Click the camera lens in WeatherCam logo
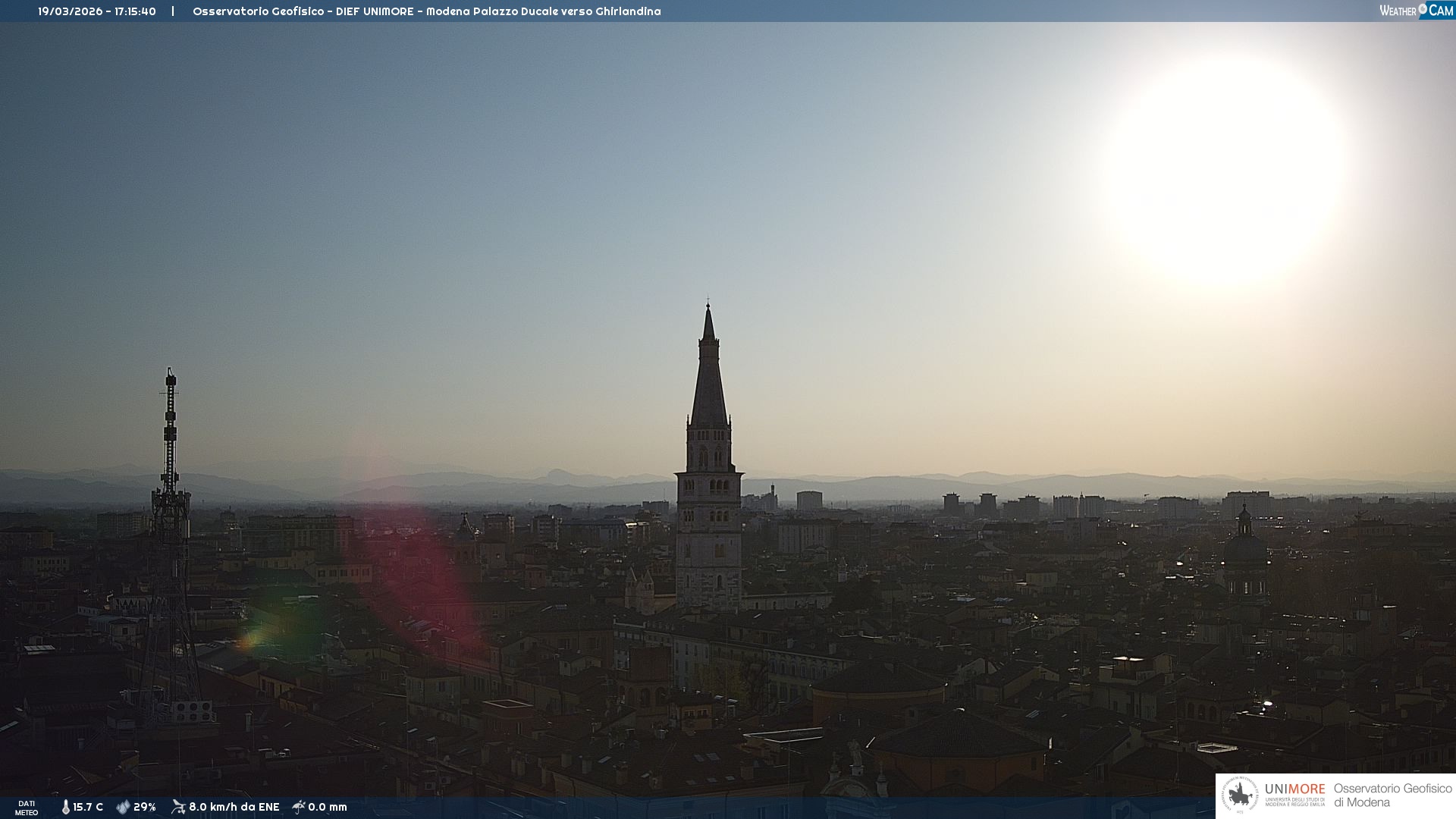 [1423, 9]
